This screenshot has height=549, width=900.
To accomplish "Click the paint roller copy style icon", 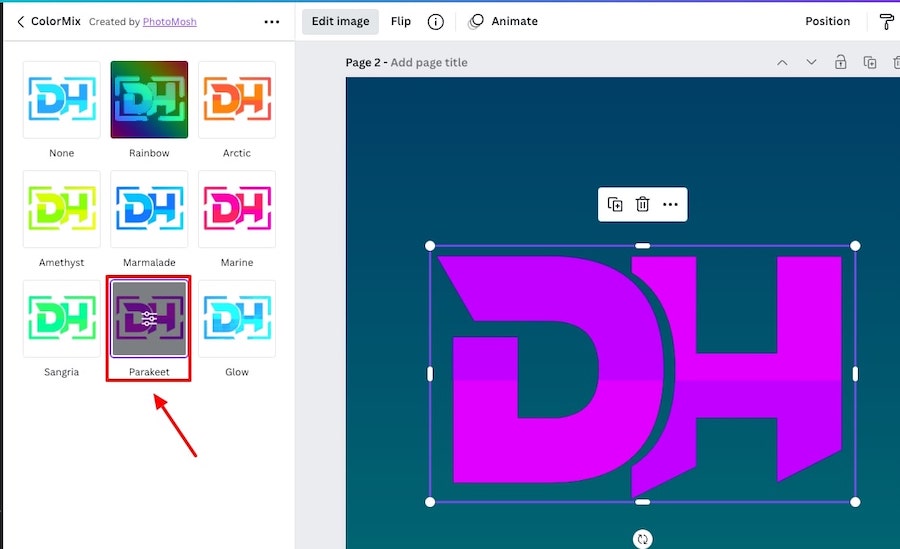I will coord(886,21).
